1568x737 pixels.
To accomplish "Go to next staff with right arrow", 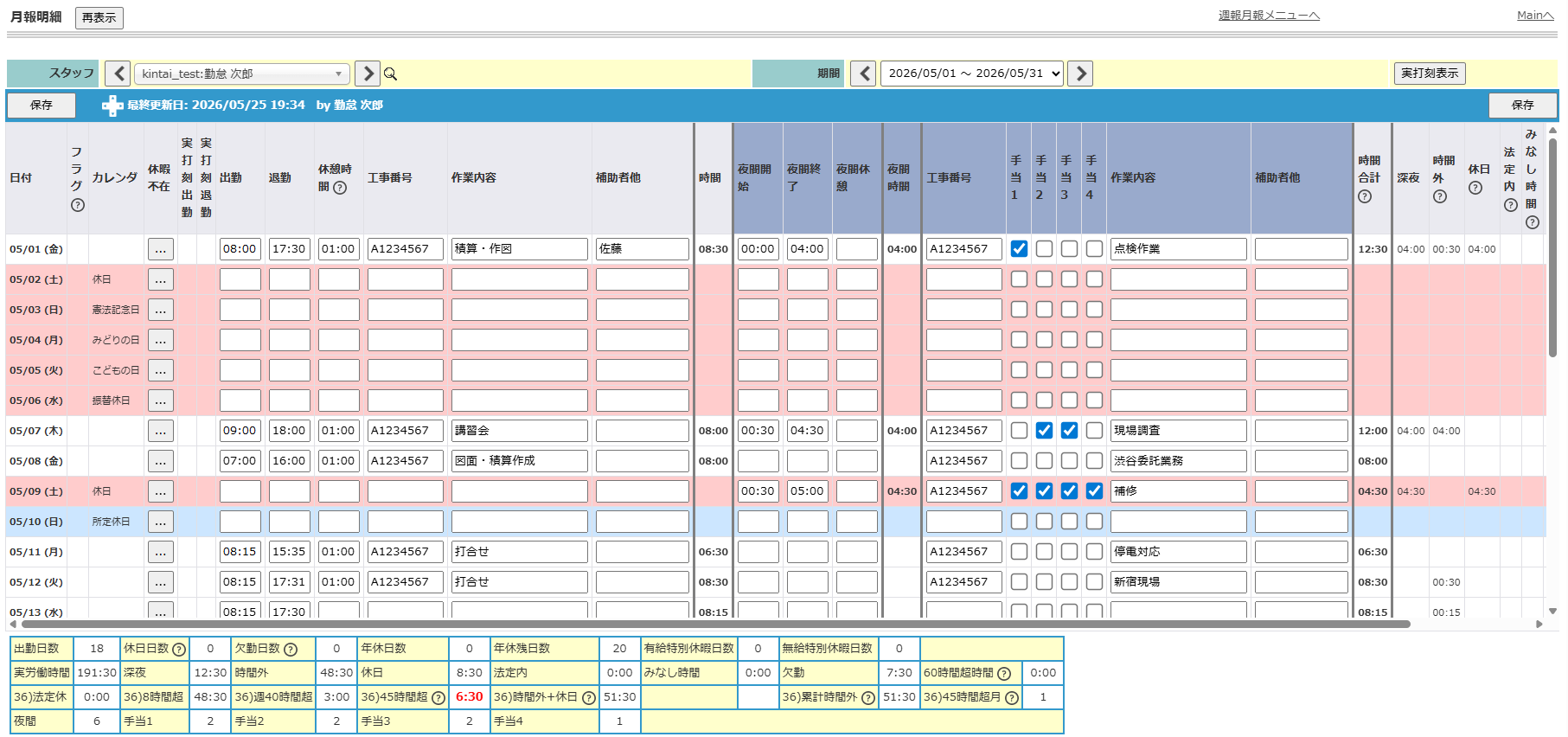I will (368, 74).
